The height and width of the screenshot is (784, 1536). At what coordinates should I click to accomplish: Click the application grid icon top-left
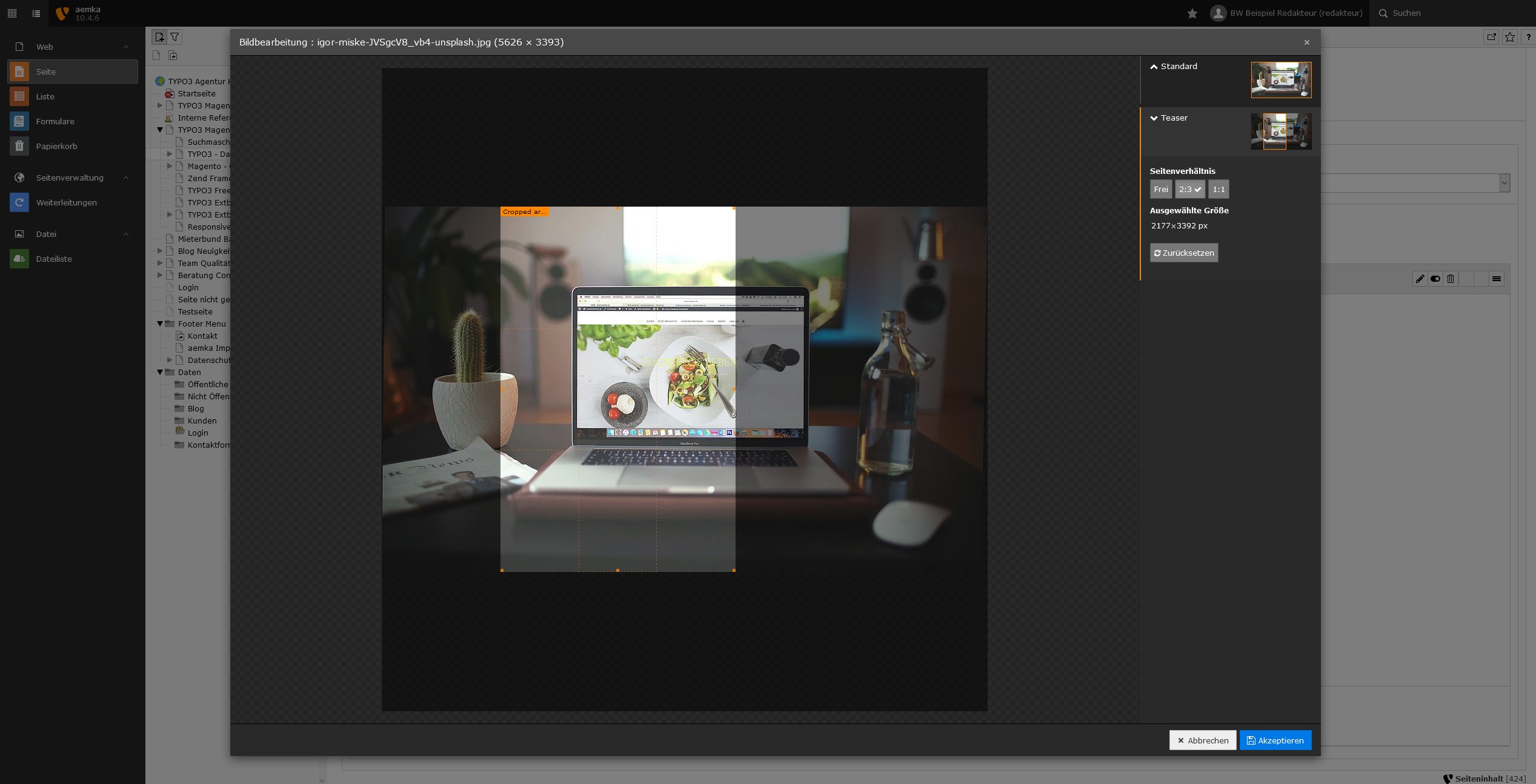tap(12, 13)
